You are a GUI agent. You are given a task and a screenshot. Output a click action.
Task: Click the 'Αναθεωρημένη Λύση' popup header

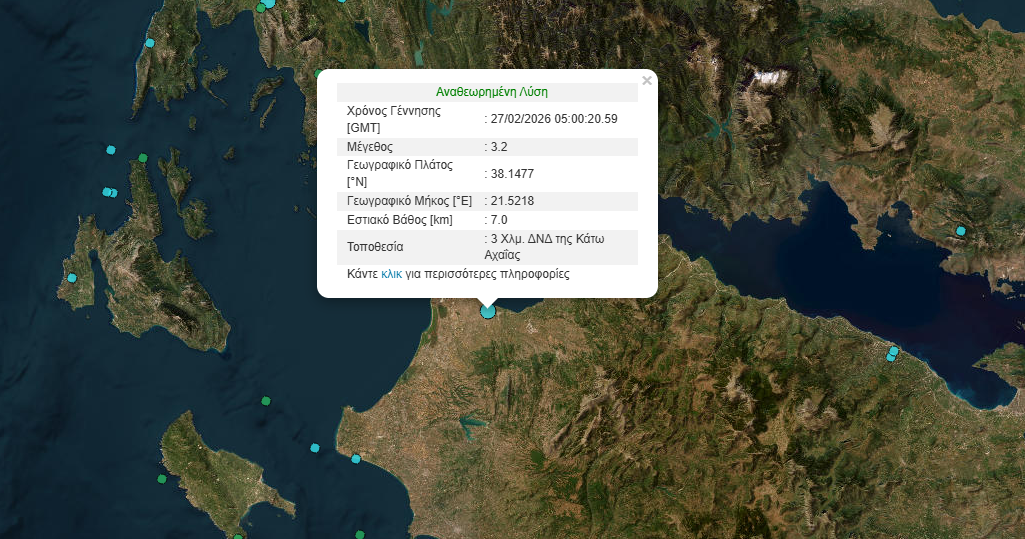coord(491,91)
